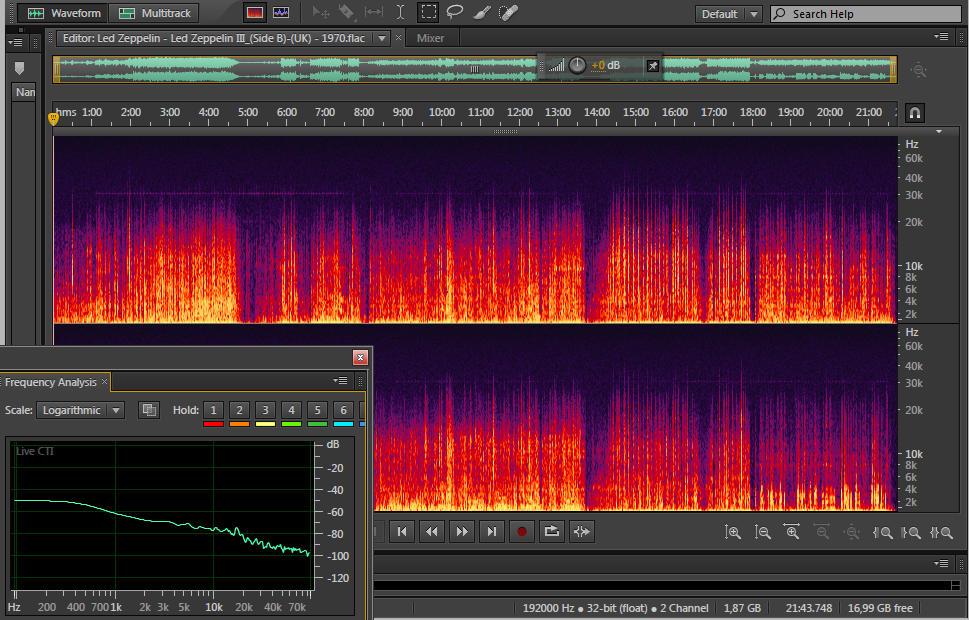Open the Default workspace dropdown
Screen dimensions: 969x620
coord(729,14)
